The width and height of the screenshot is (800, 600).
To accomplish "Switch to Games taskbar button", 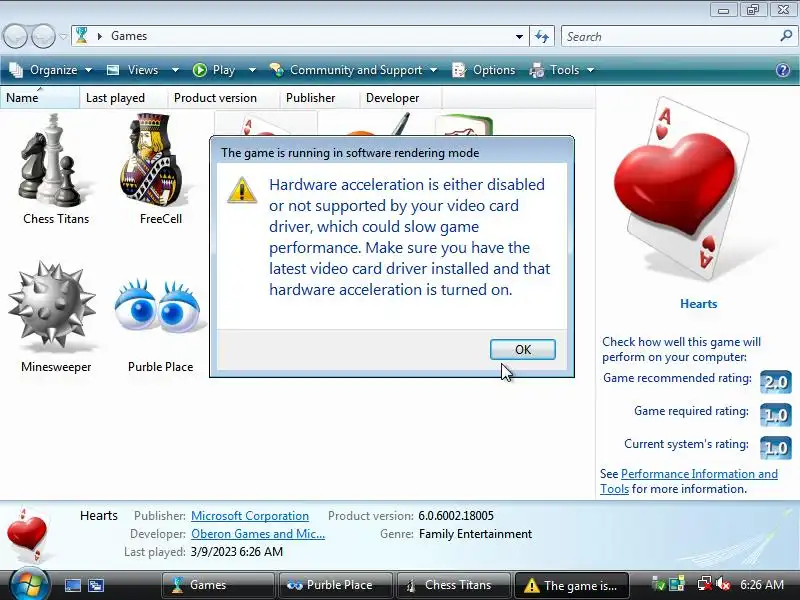I will pos(218,585).
